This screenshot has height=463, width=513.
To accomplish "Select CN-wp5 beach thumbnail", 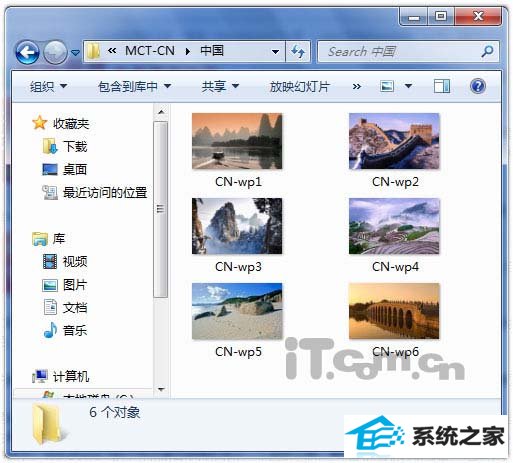I will point(237,311).
